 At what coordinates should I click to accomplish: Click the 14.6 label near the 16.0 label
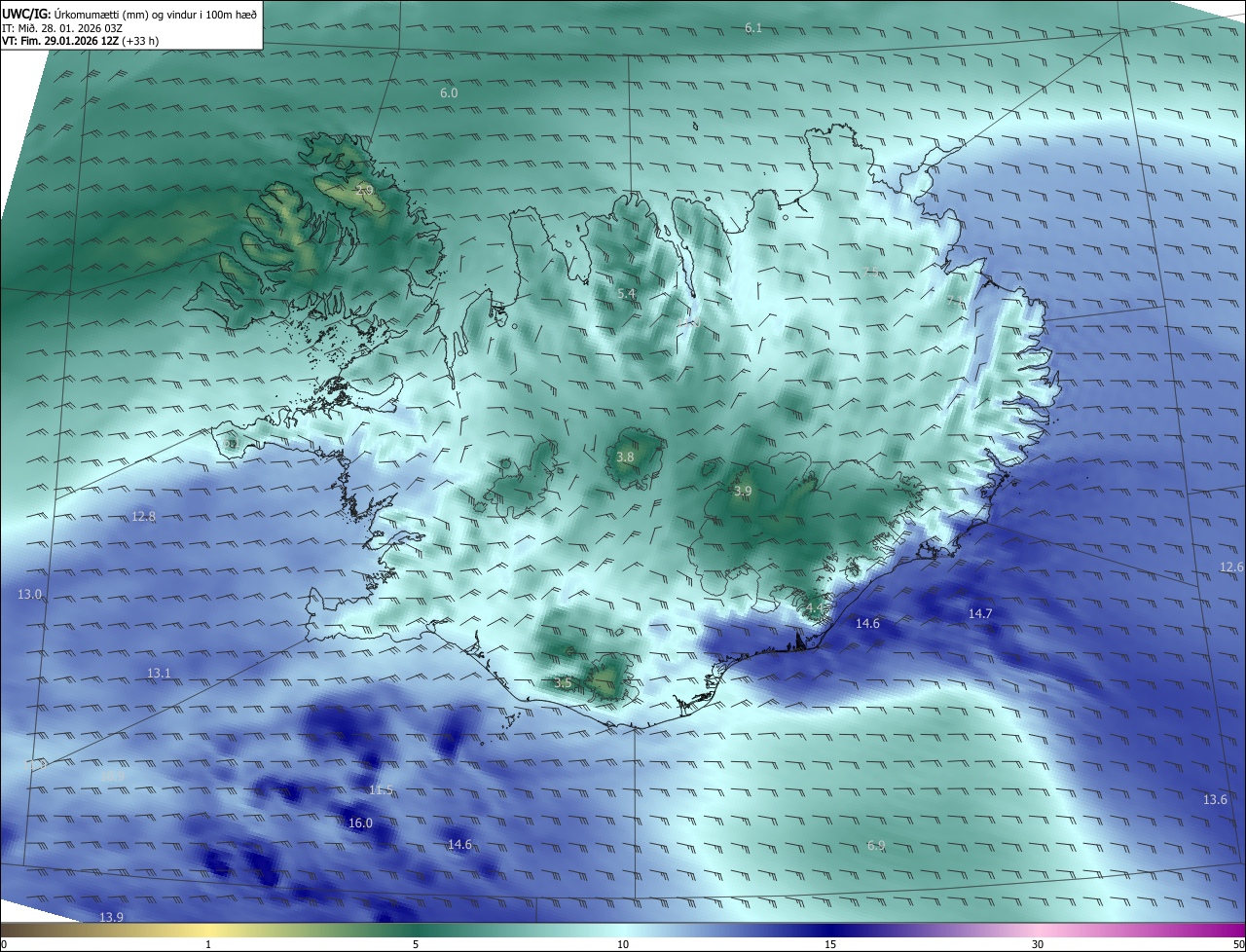[x=459, y=845]
